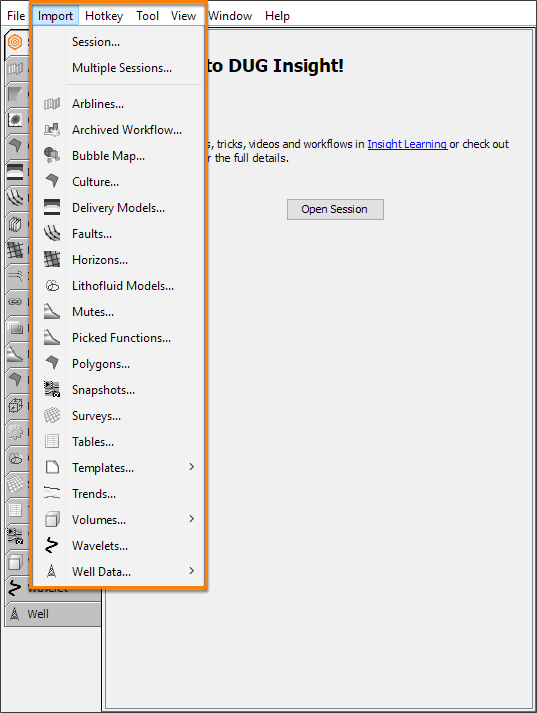Select Faults... text entry
This screenshot has height=713, width=537.
92,234
